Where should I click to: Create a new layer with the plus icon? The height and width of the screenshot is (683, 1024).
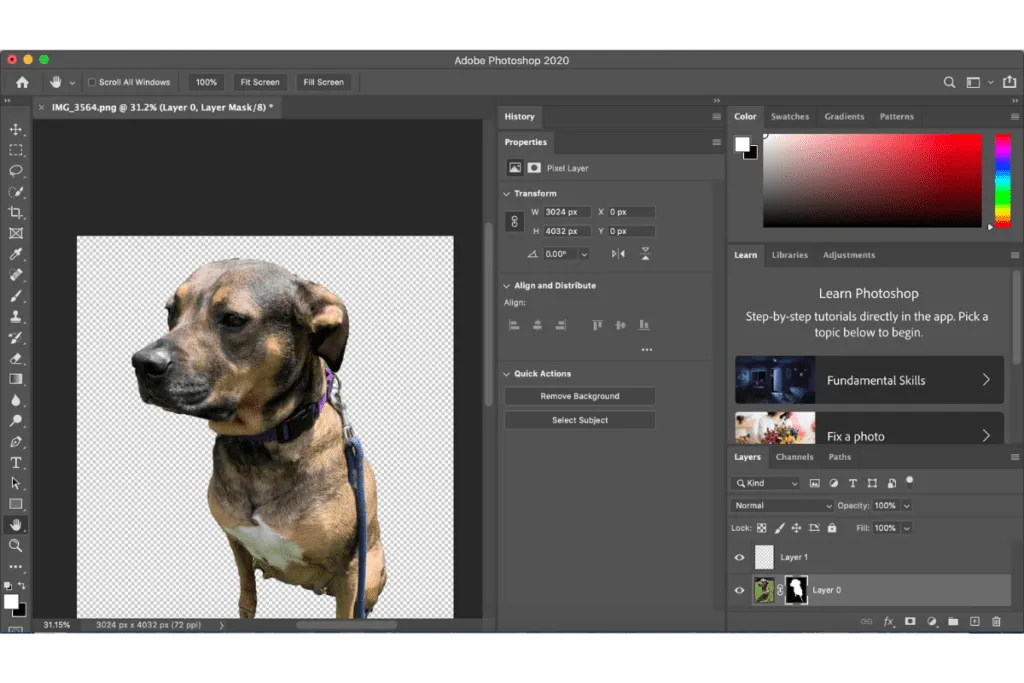click(x=974, y=622)
